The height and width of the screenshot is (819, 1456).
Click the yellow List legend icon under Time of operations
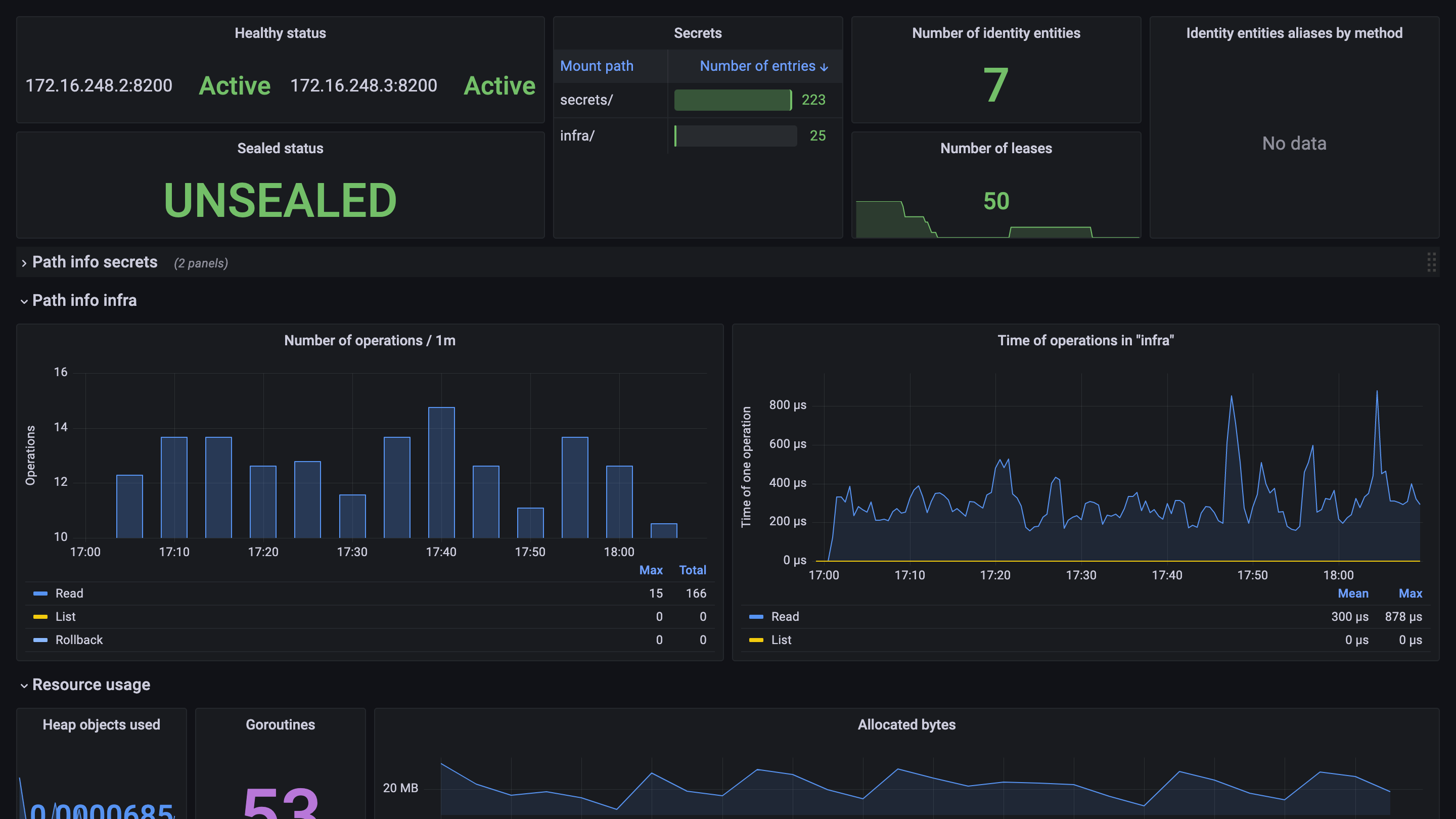coord(756,640)
